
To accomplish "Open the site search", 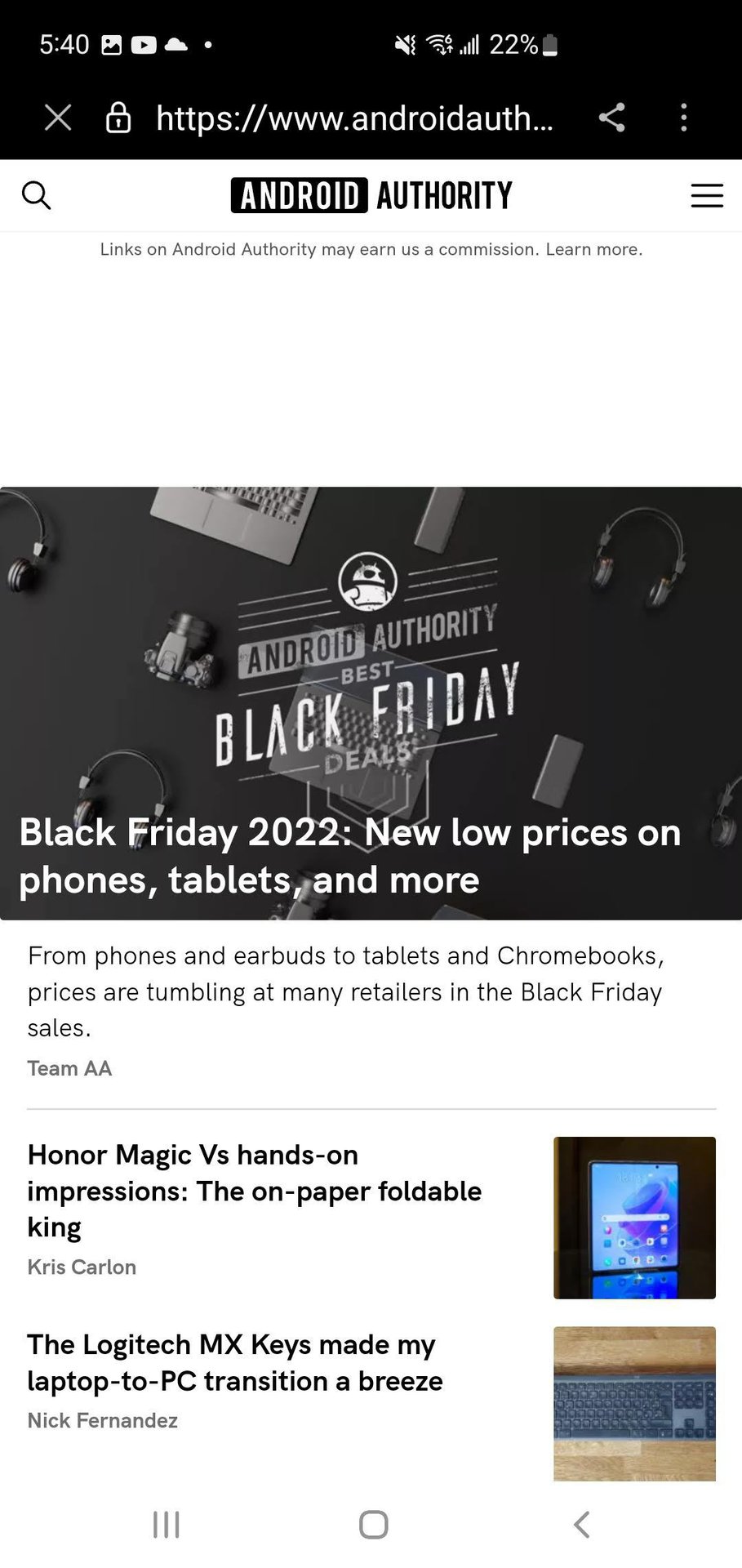I will [37, 196].
